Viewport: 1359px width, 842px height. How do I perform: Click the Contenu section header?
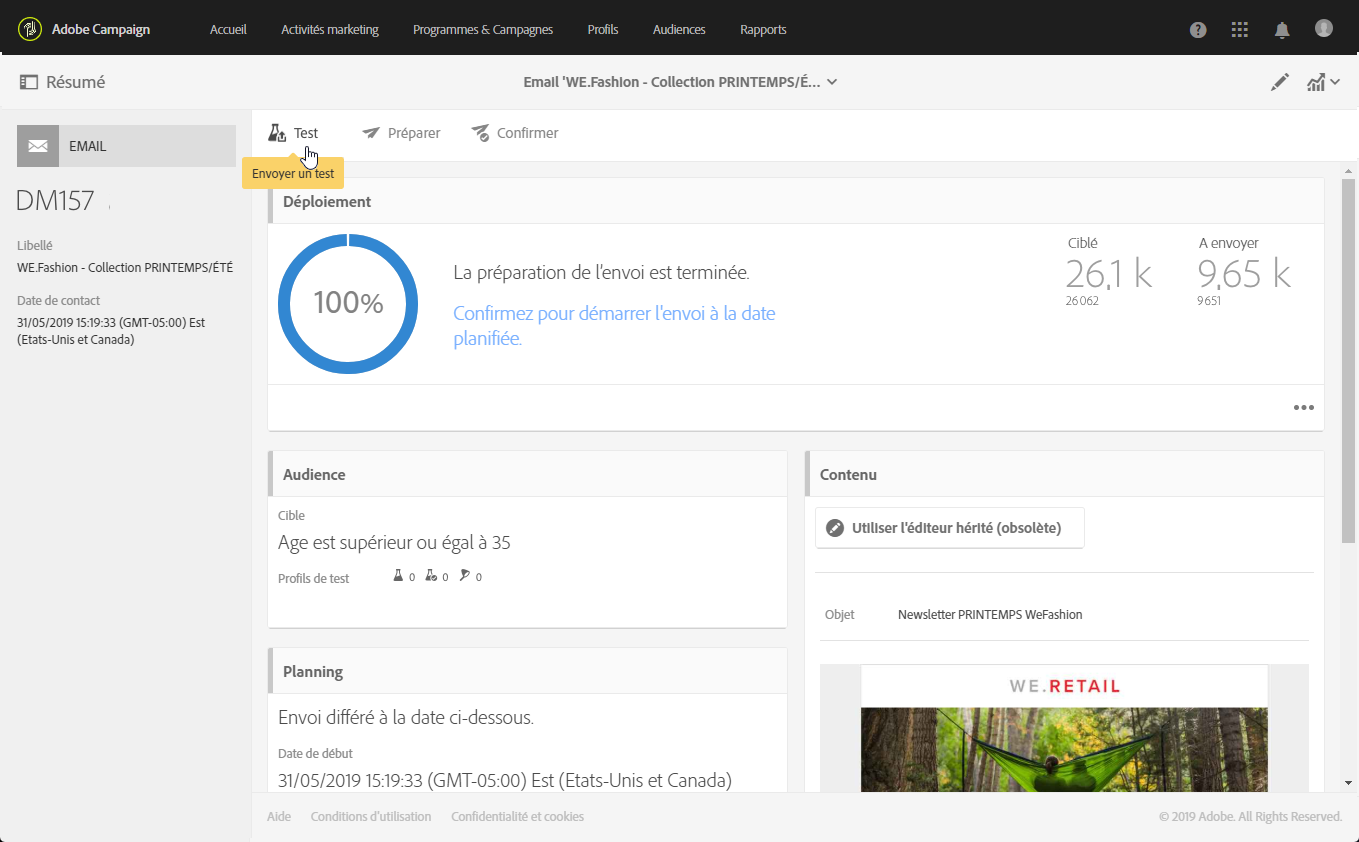pyautogui.click(x=848, y=474)
